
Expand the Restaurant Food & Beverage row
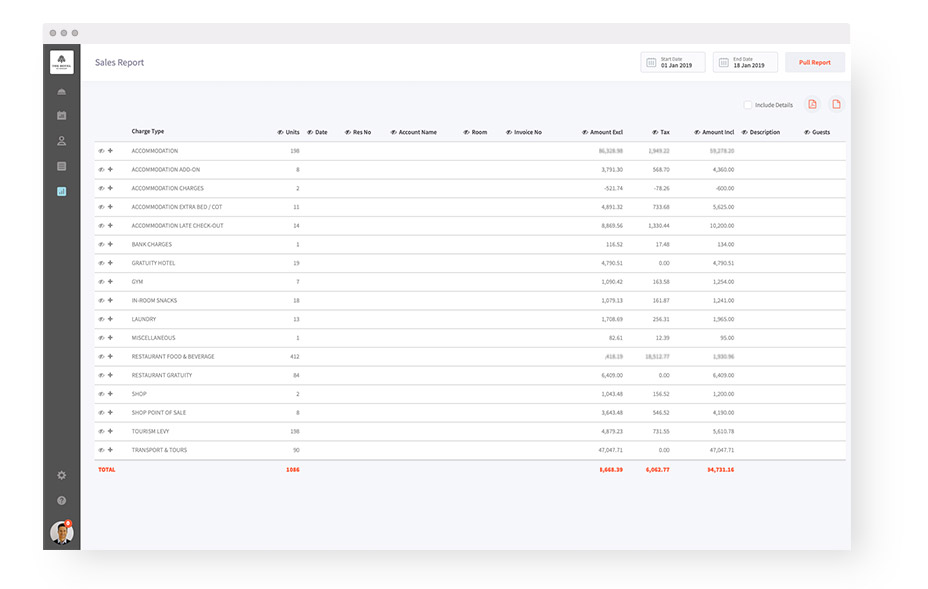pyautogui.click(x=110, y=357)
